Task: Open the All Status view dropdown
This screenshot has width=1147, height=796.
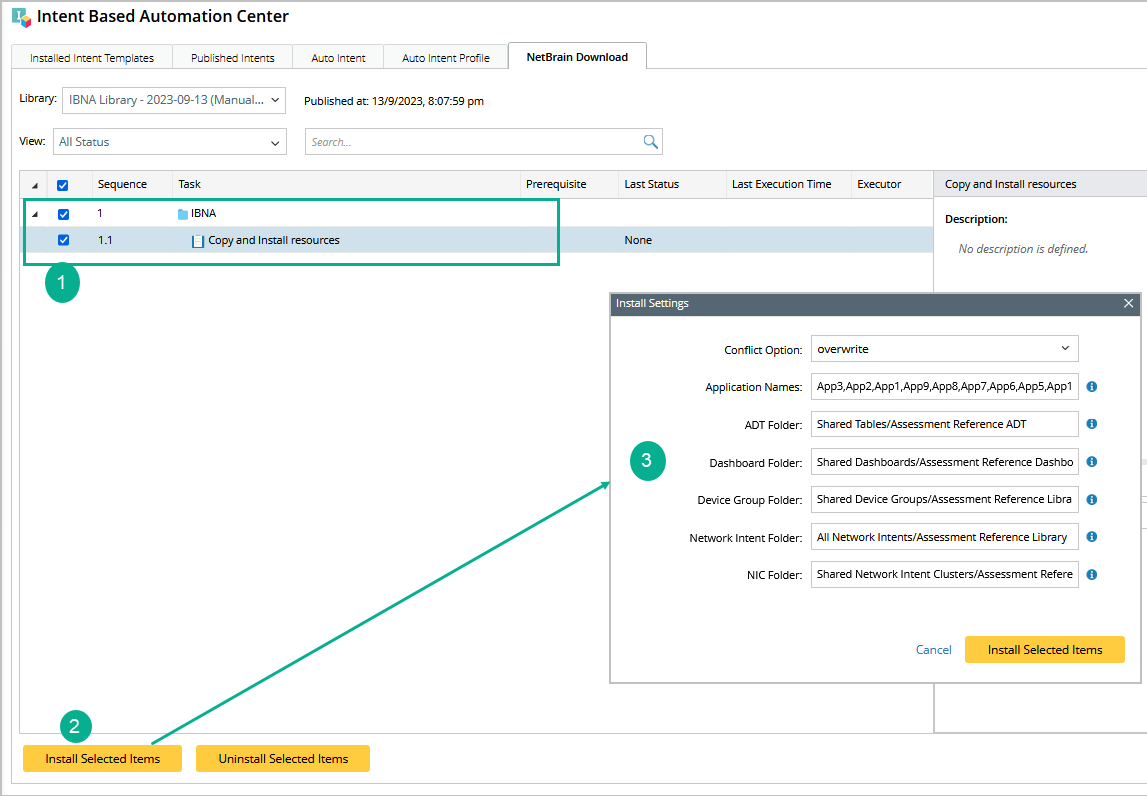Action: pyautogui.click(x=172, y=142)
